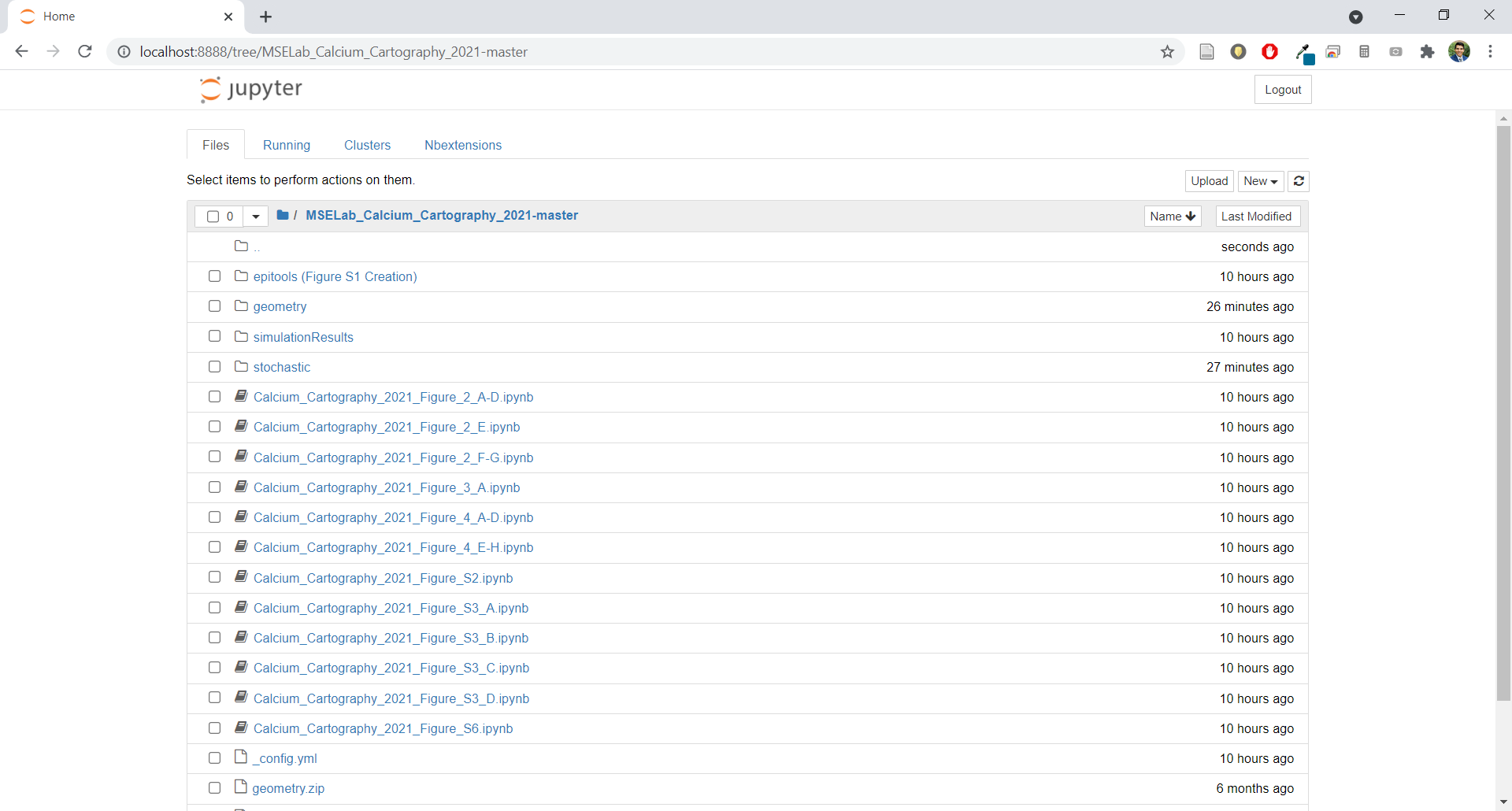Image resolution: width=1512 pixels, height=811 pixels.
Task: Bookmark this page with the star icon
Action: (x=1167, y=52)
